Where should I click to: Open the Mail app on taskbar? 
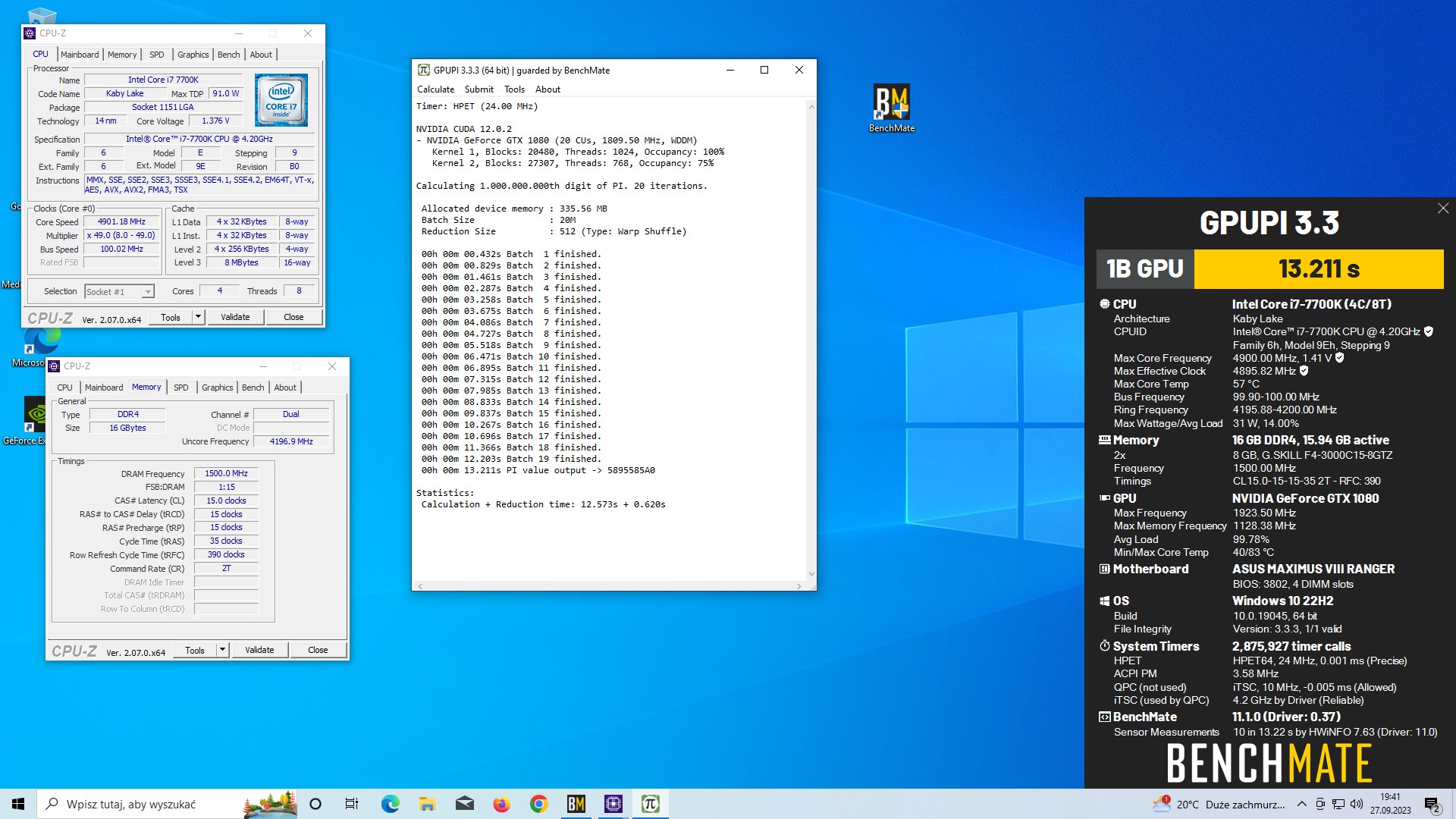[464, 804]
